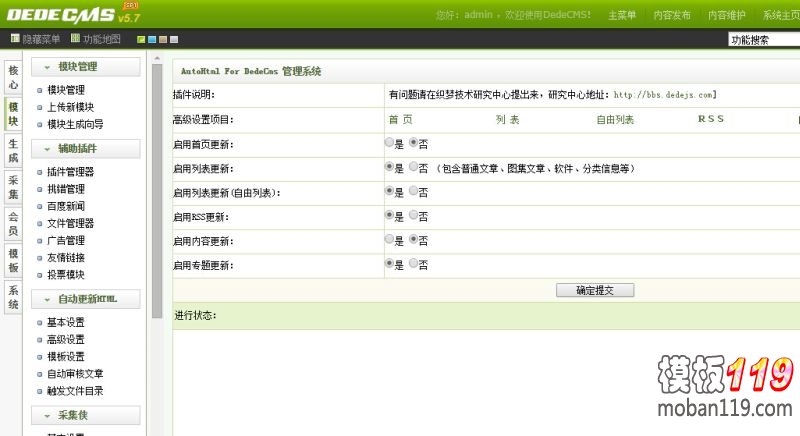
Task: Open 上传新模块 in the sidebar
Action: (x=70, y=108)
